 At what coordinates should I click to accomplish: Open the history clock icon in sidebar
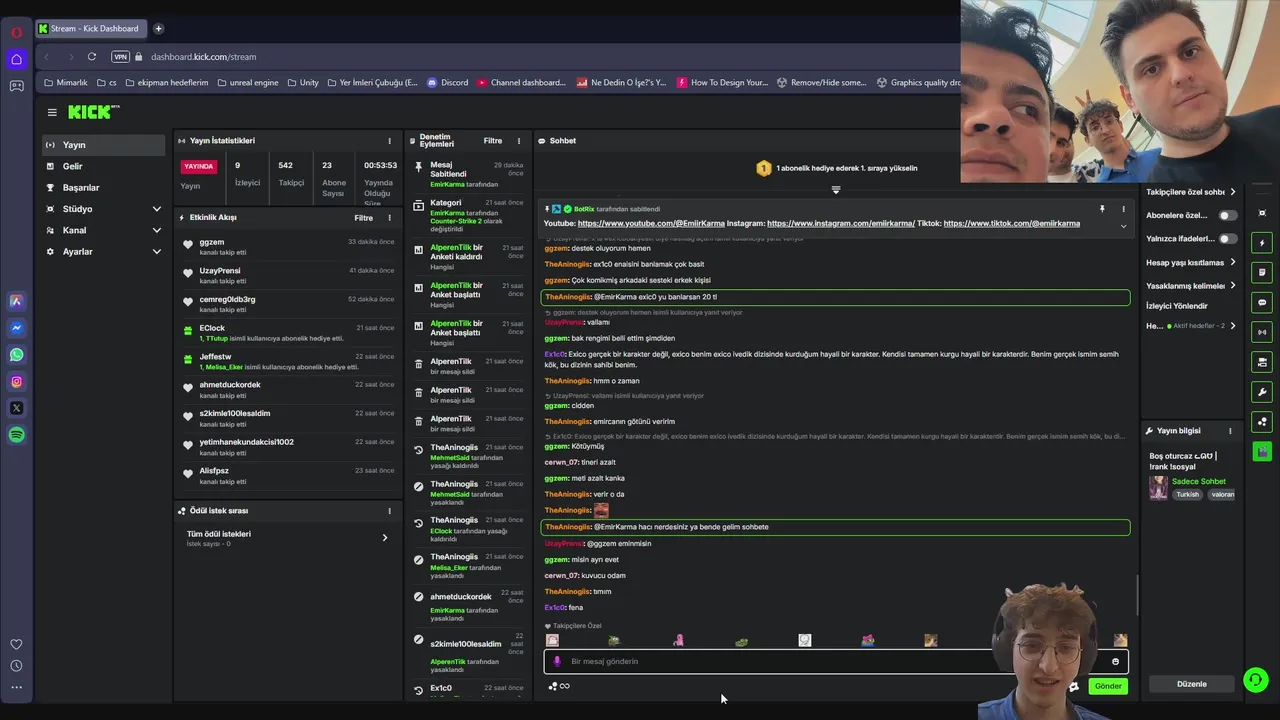16,666
